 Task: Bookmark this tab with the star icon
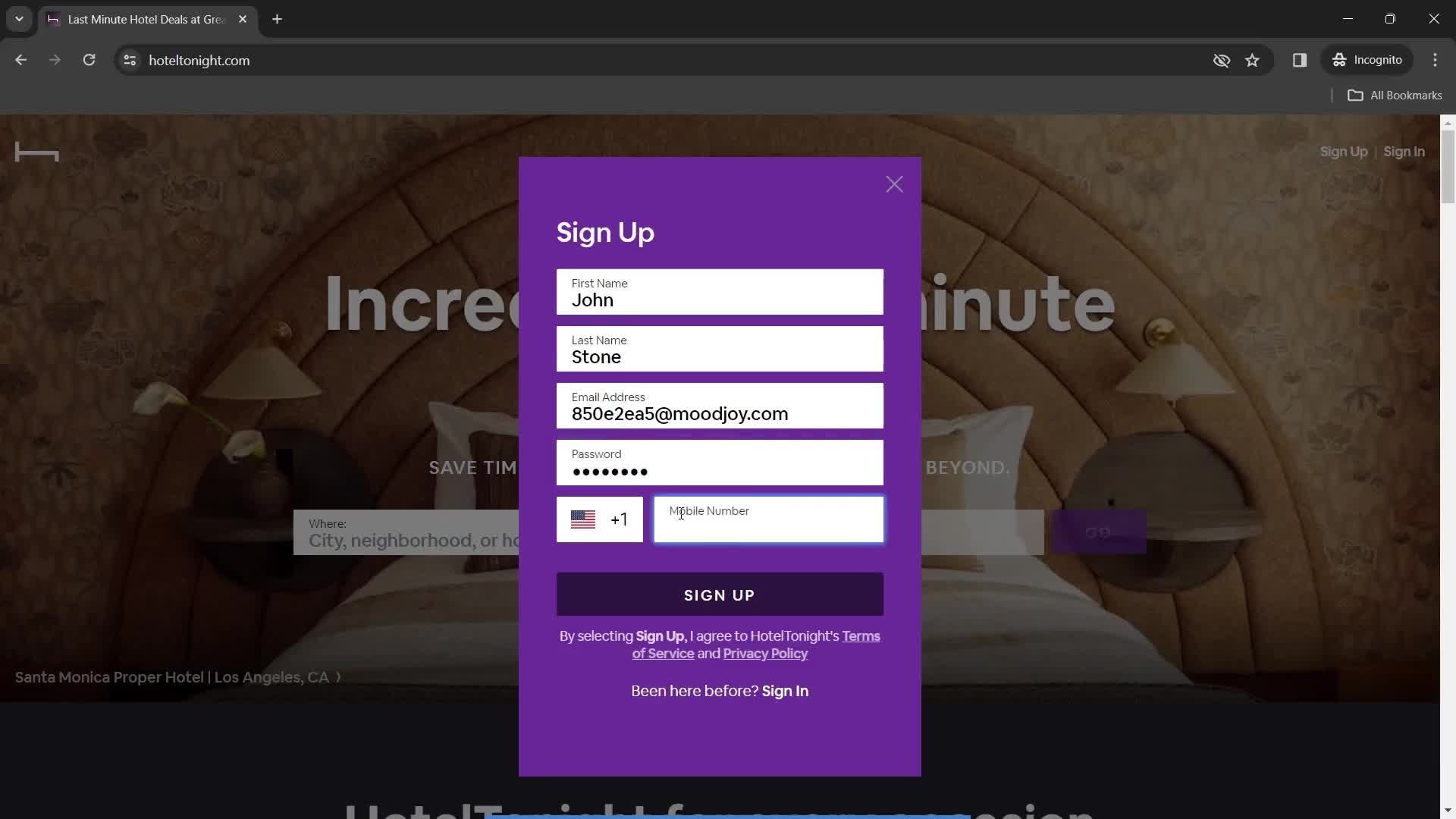tap(1252, 60)
